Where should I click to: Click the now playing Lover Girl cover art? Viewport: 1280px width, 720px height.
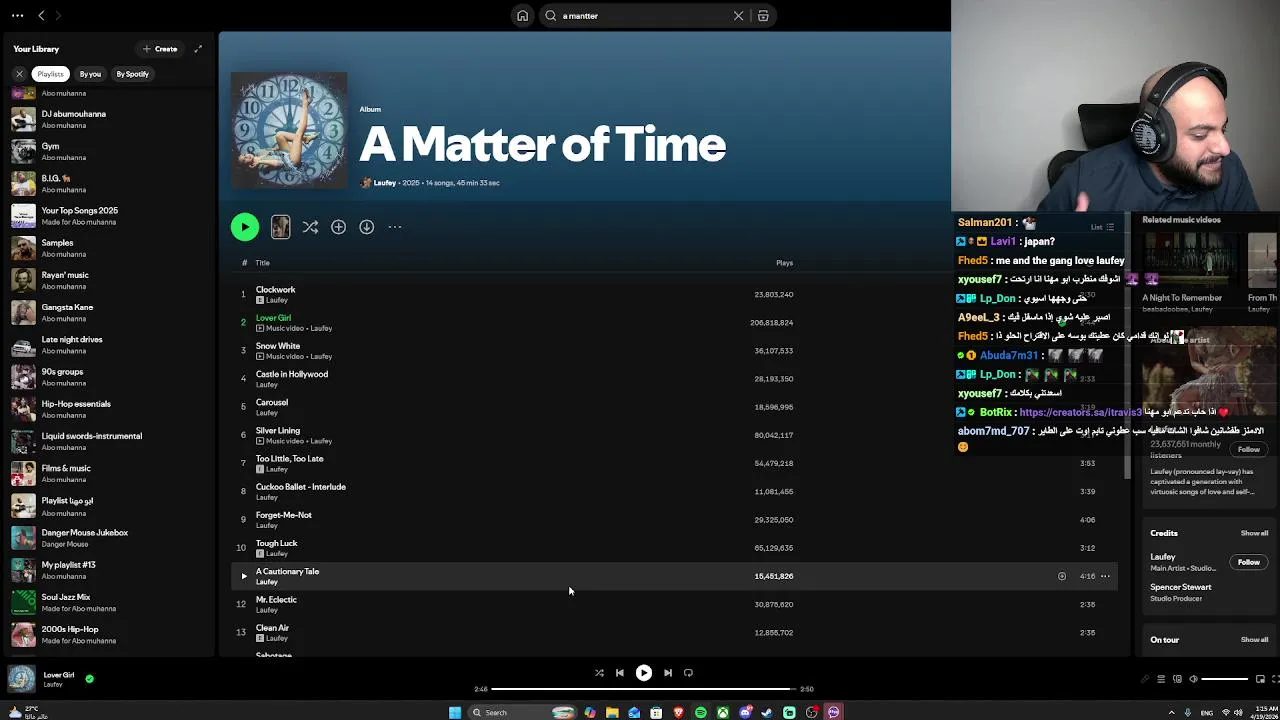click(21, 679)
